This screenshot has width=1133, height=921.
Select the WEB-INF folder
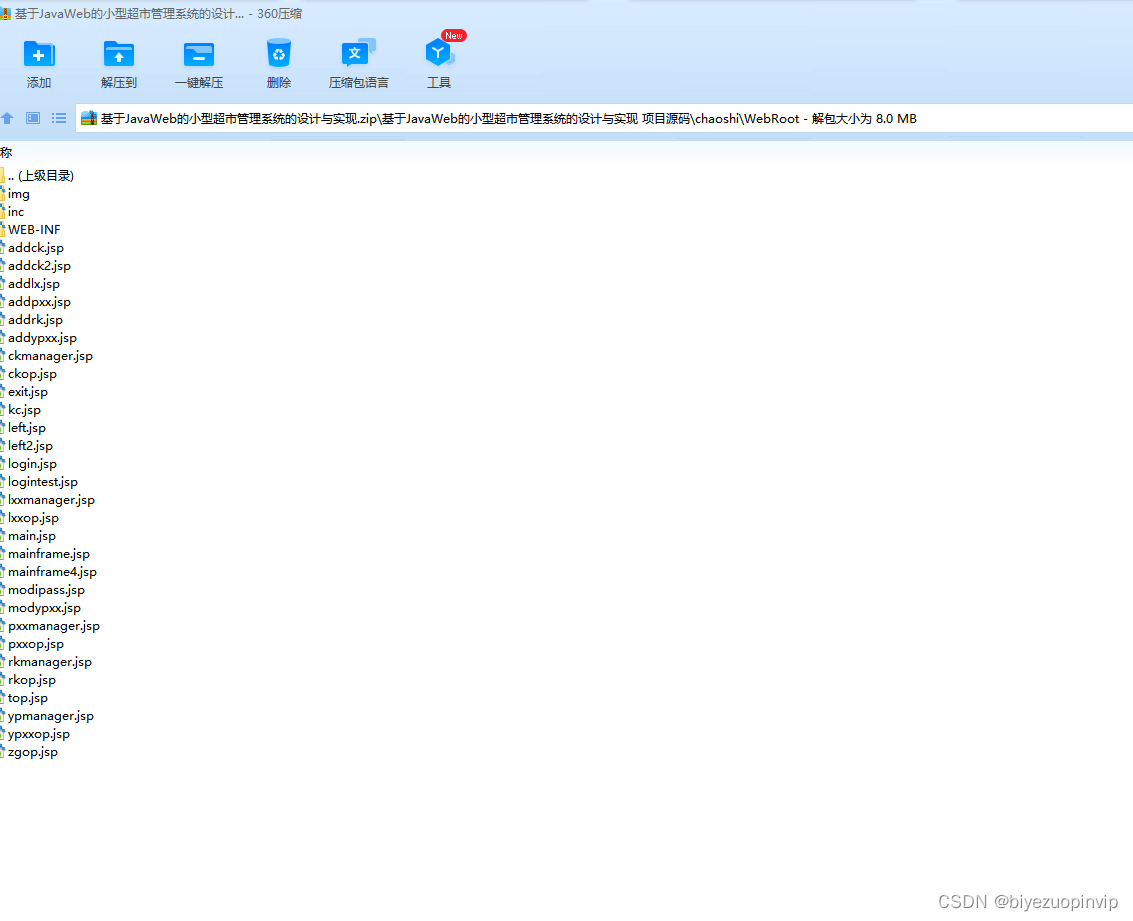coord(30,230)
